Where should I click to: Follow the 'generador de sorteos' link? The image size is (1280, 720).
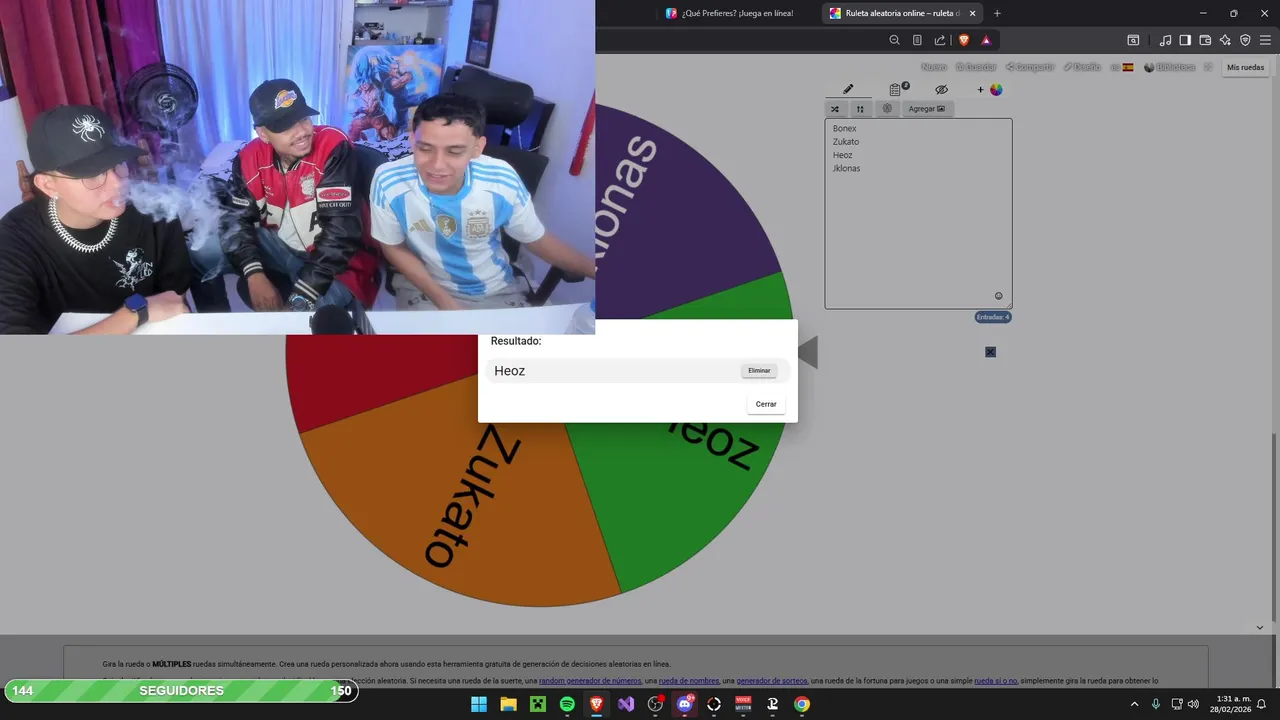[772, 681]
